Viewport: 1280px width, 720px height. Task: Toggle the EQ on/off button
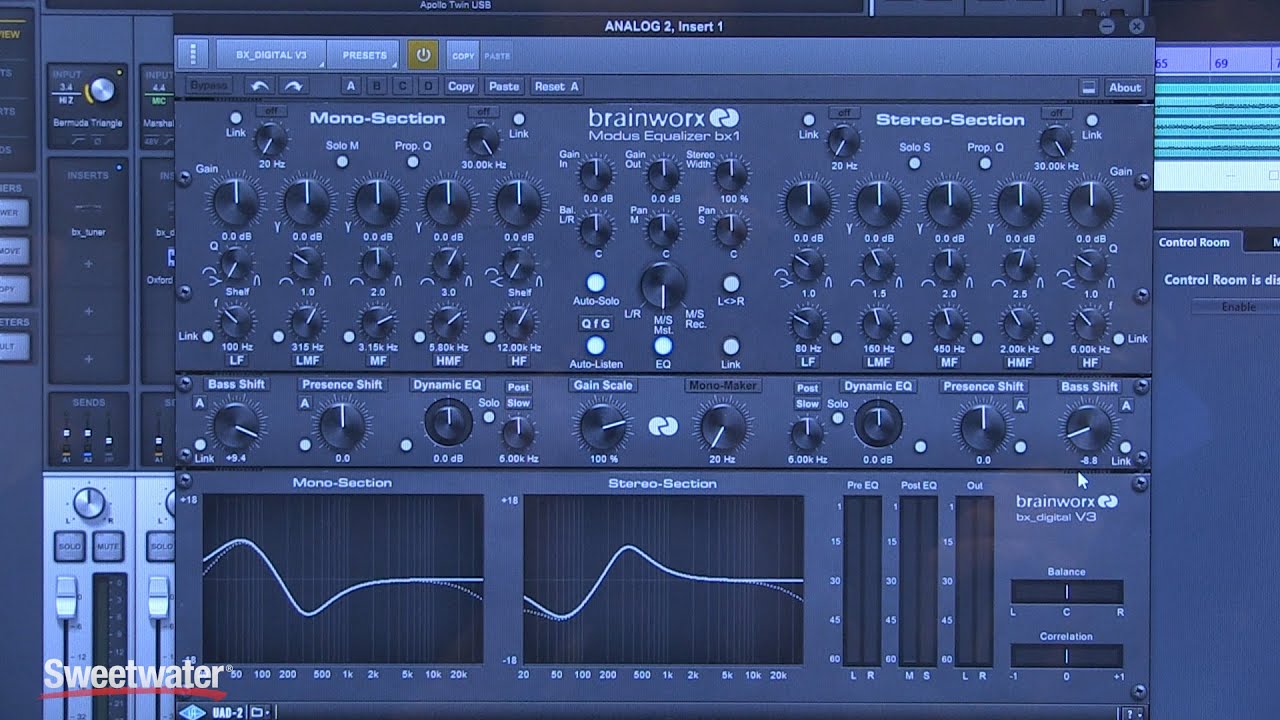(663, 346)
